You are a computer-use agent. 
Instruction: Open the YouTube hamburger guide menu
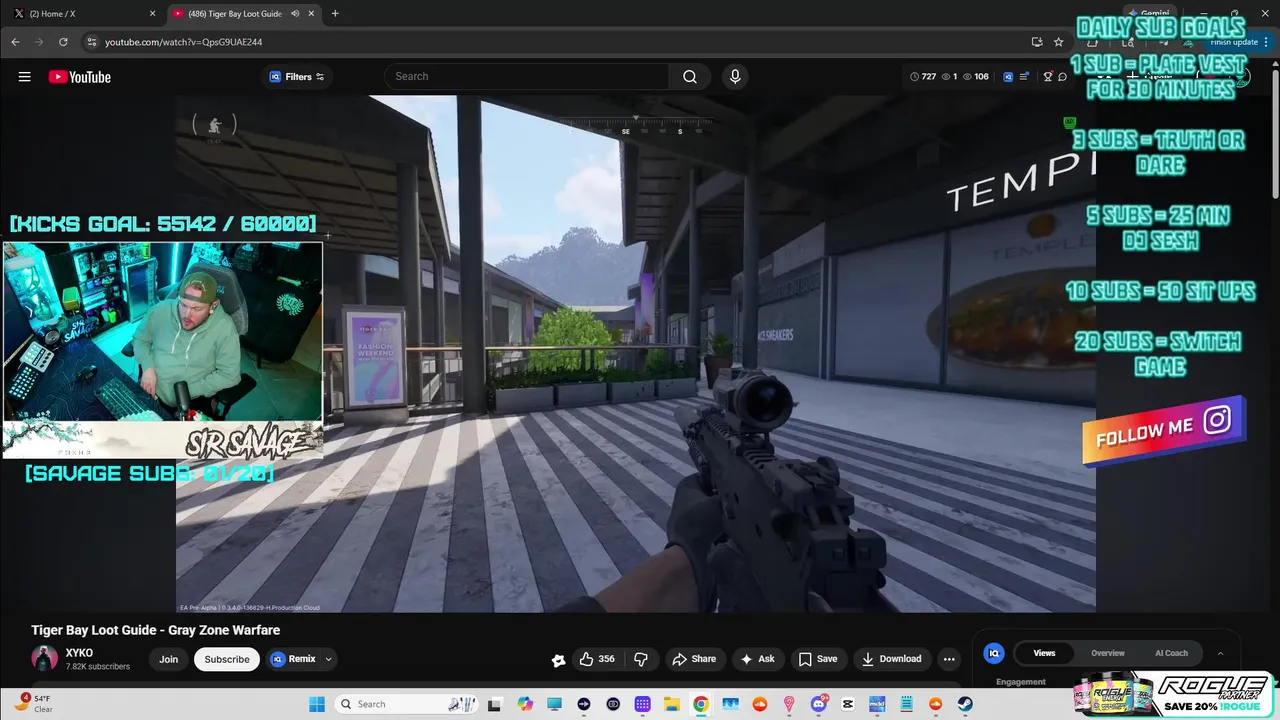coord(25,77)
